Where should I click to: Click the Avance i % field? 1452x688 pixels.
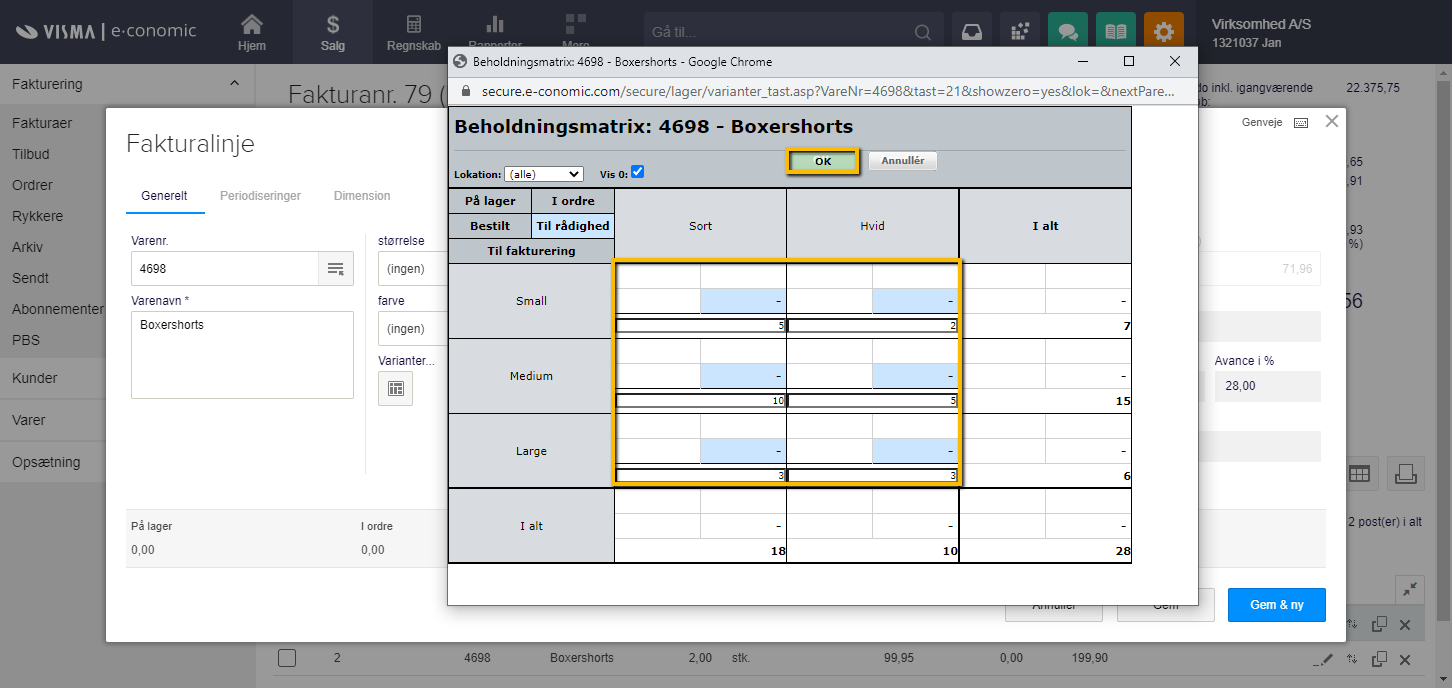click(1268, 387)
